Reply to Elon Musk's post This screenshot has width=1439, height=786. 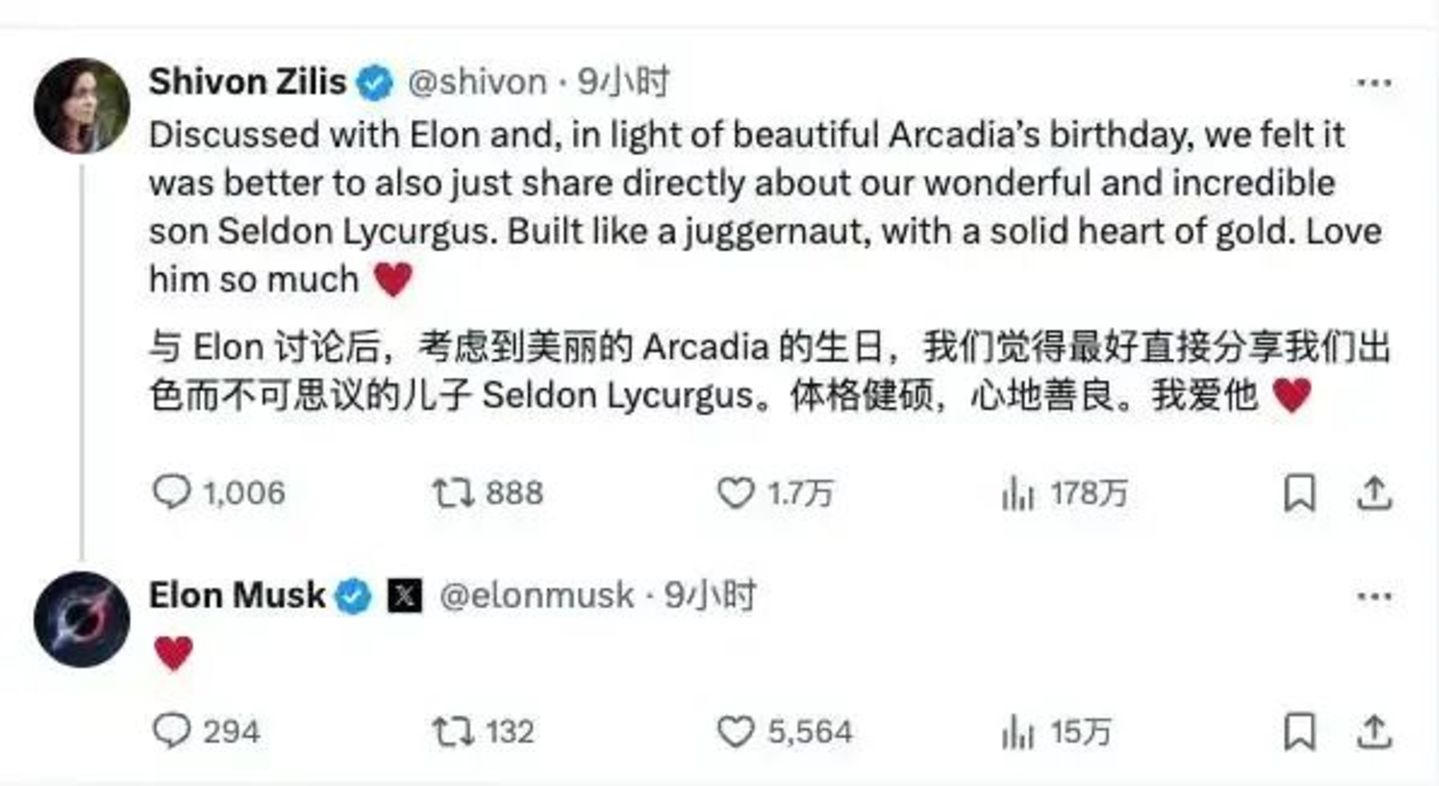[172, 732]
